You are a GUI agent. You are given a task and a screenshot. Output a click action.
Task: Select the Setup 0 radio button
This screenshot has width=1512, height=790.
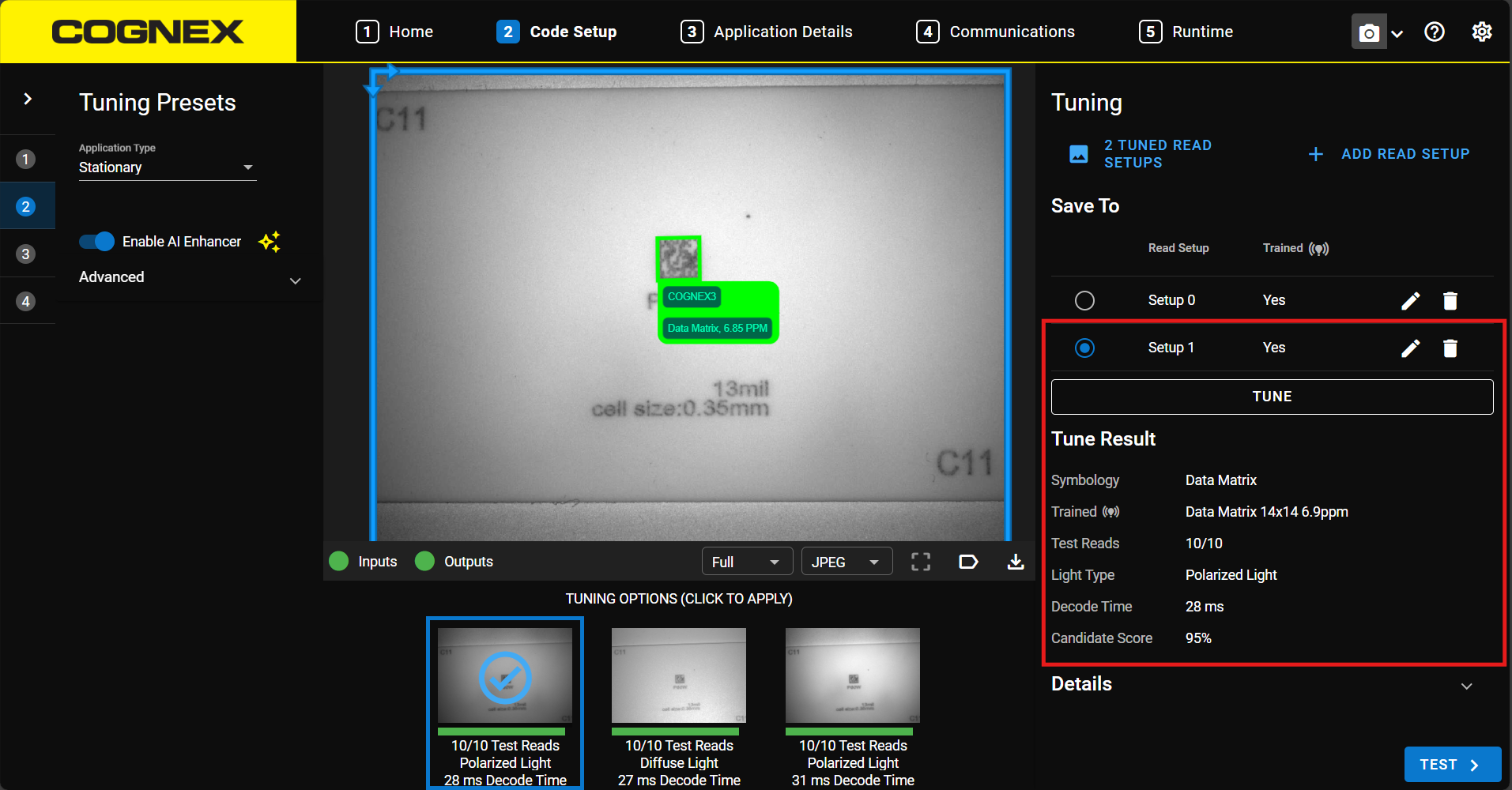[x=1084, y=300]
